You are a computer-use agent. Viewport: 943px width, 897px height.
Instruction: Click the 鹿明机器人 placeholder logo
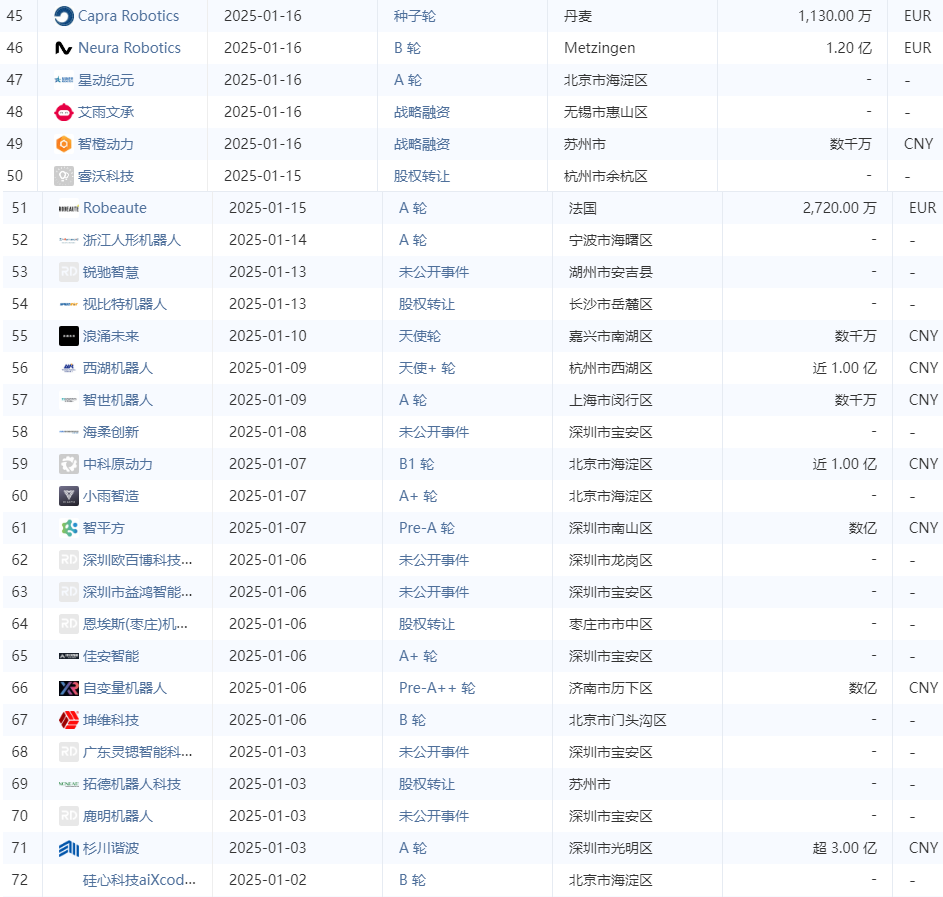69,816
